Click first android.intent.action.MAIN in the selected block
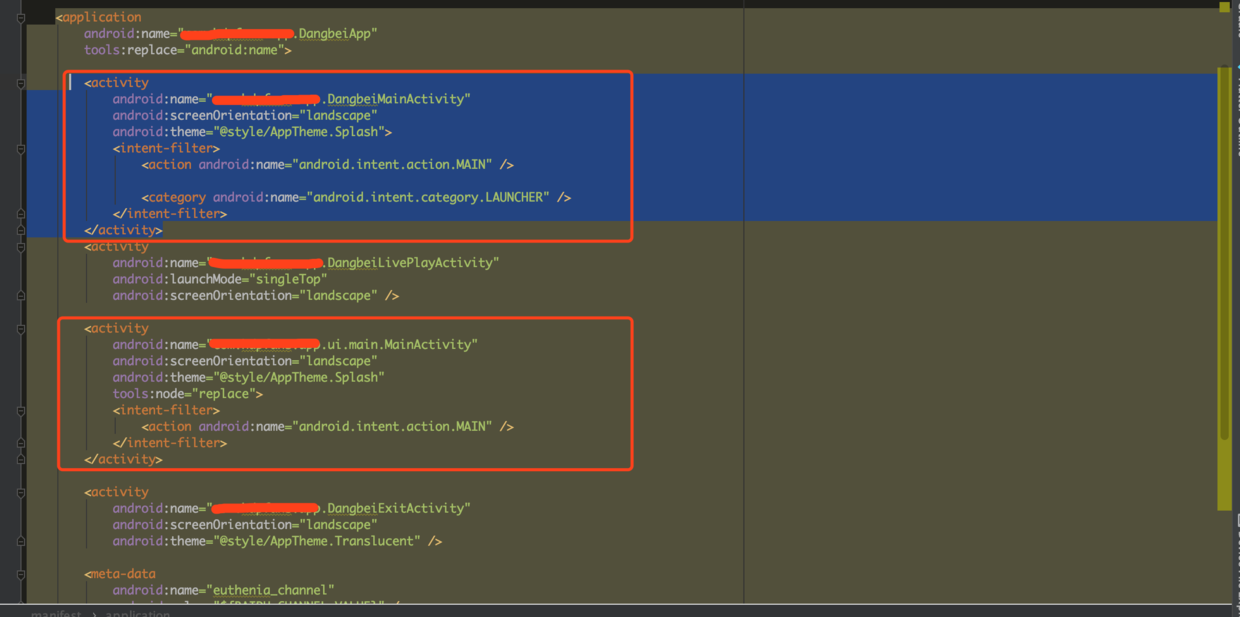 pos(392,165)
